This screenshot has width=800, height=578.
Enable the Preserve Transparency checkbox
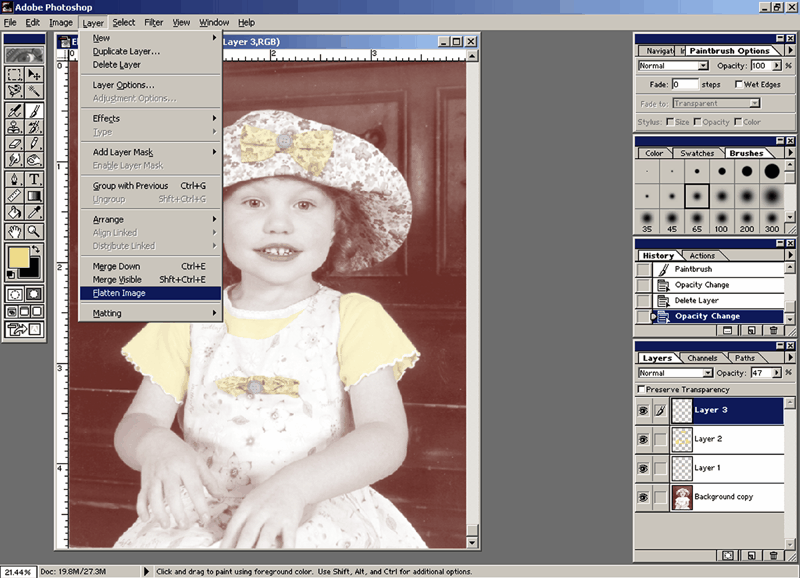641,389
